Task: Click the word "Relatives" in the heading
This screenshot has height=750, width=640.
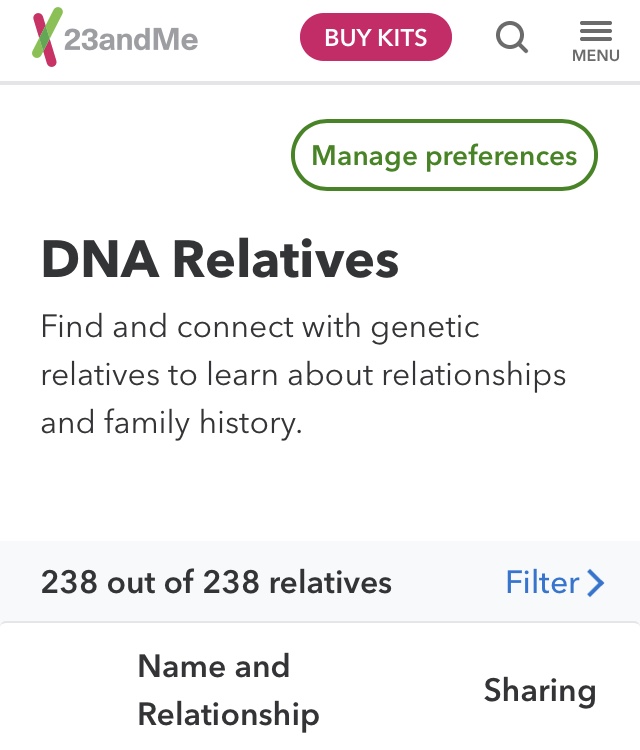Action: [285, 259]
